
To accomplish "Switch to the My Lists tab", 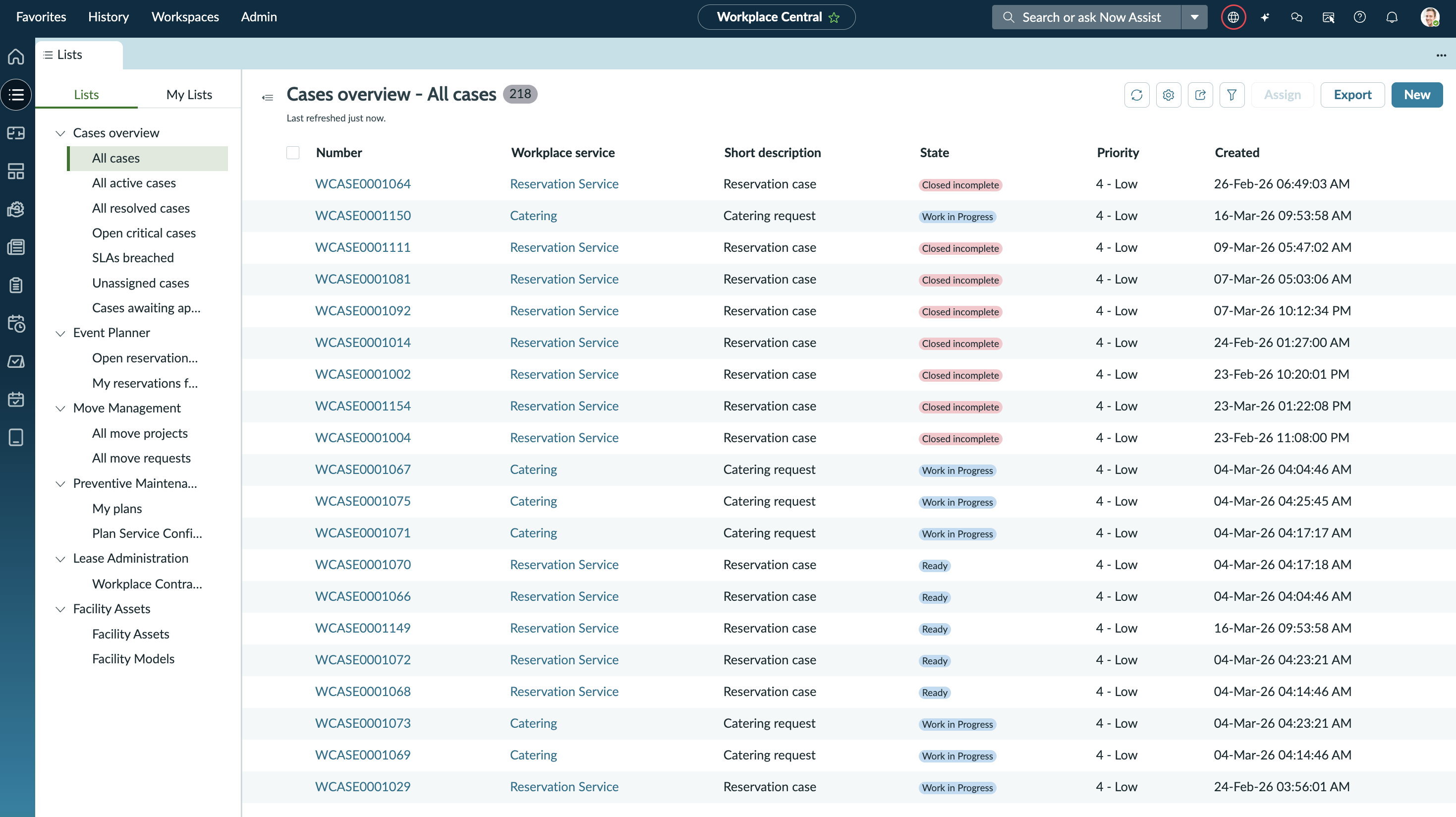I will tap(189, 94).
